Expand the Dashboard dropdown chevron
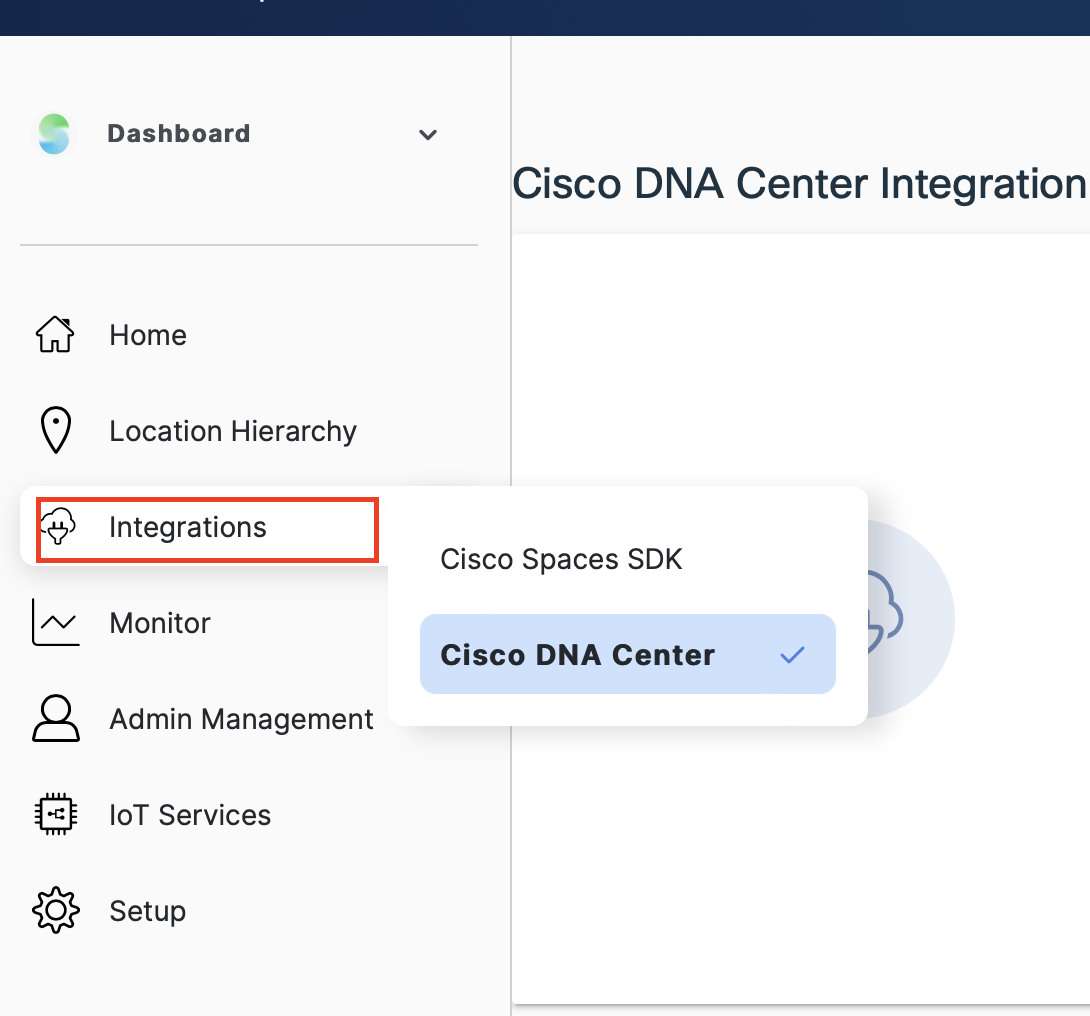Image resolution: width=1090 pixels, height=1016 pixels. click(x=428, y=135)
